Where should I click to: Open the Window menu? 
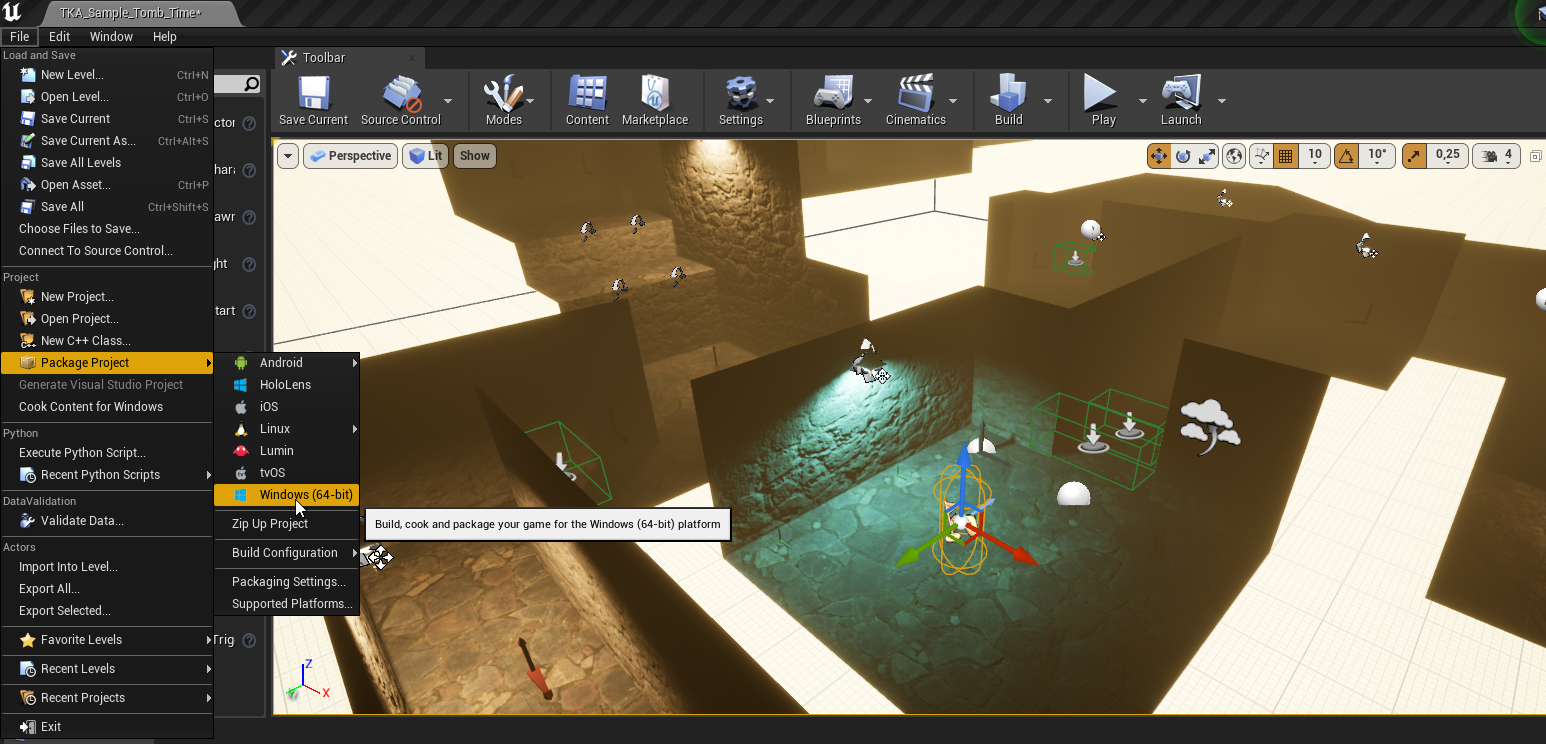pyautogui.click(x=111, y=37)
